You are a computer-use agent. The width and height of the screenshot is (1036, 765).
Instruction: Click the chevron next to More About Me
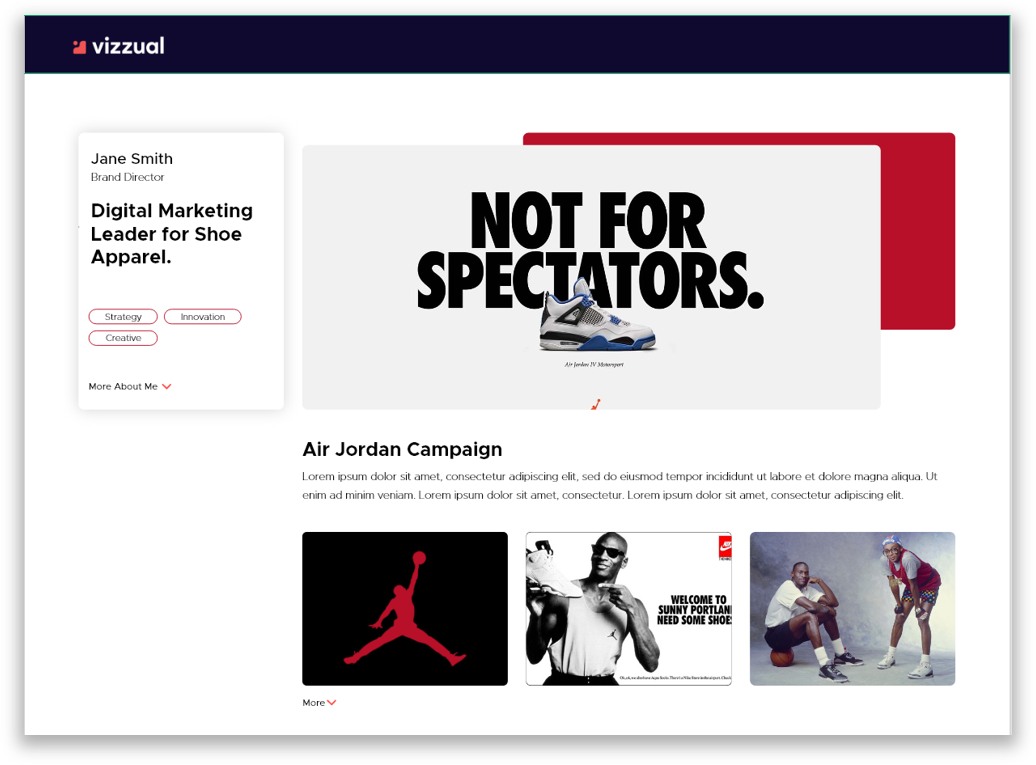[167, 386]
